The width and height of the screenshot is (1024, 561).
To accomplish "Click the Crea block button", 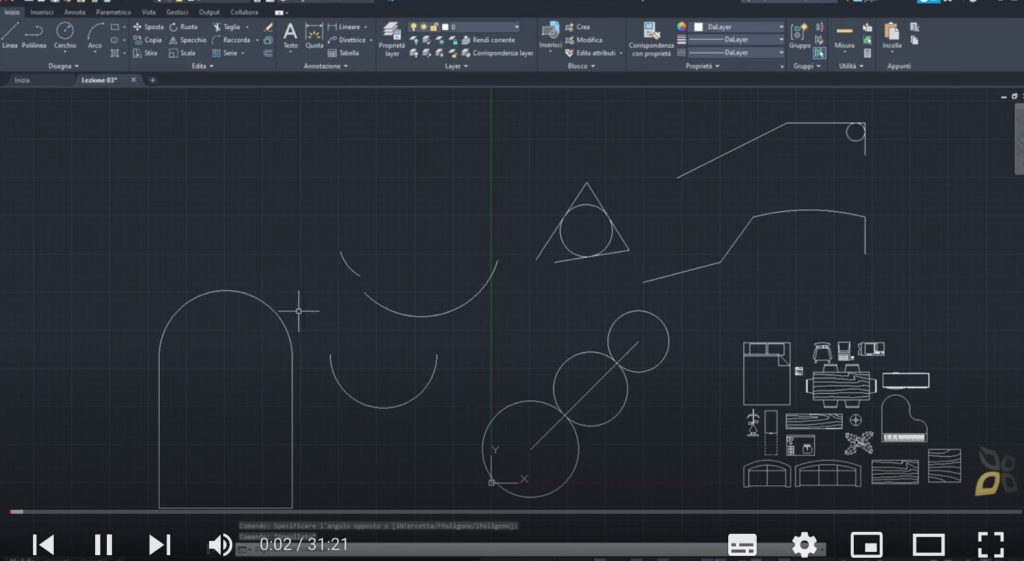I will pos(577,27).
